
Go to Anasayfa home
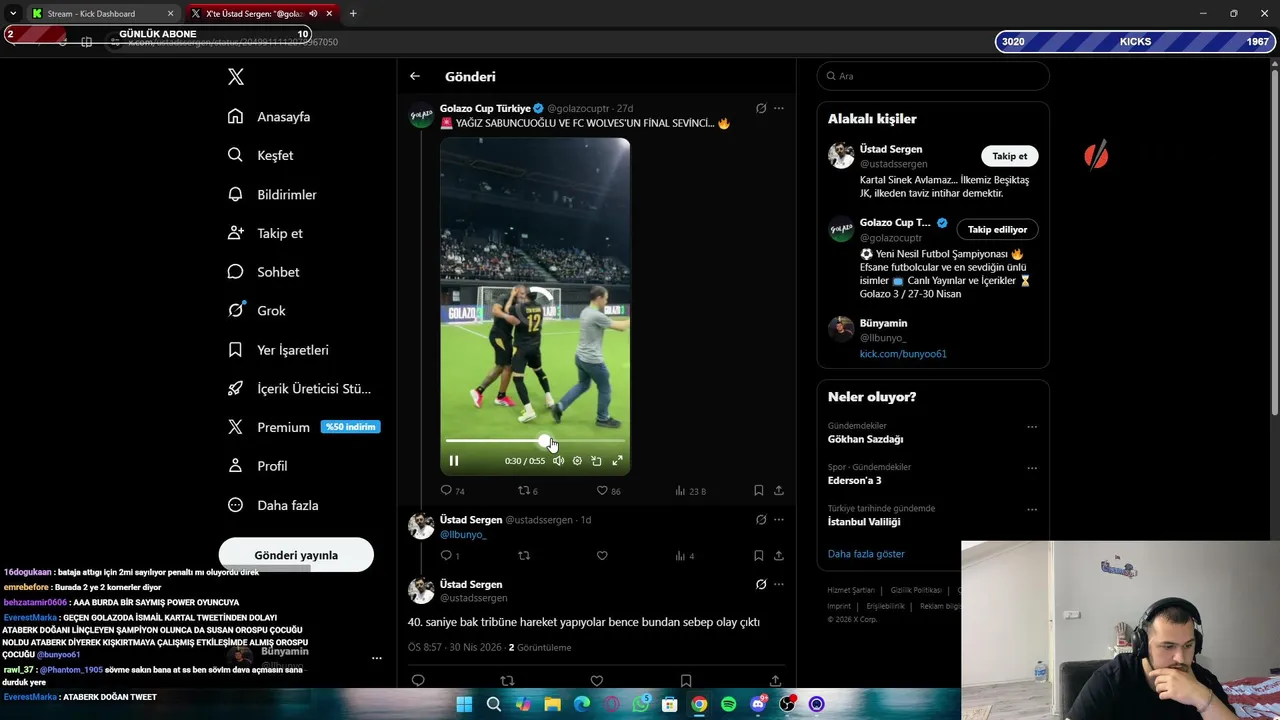(269, 116)
